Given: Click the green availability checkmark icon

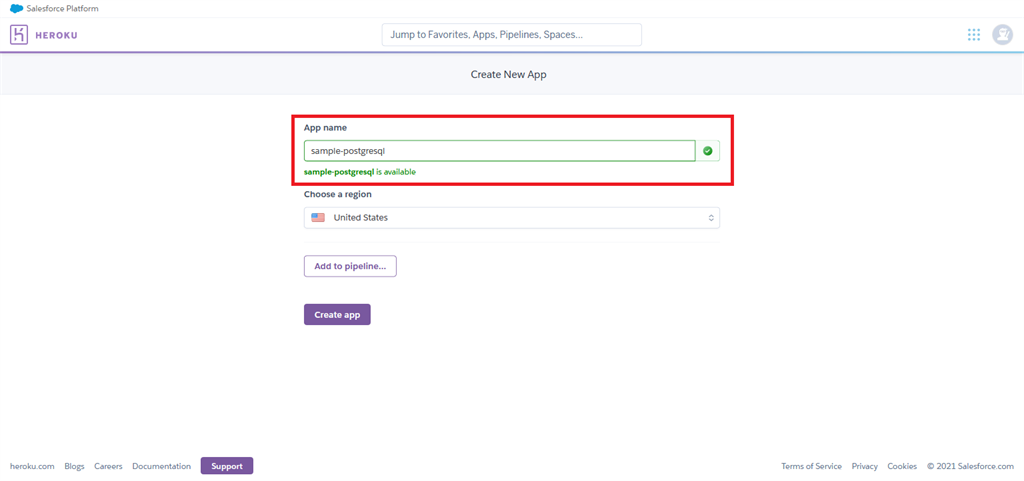Looking at the screenshot, I should click(x=708, y=151).
